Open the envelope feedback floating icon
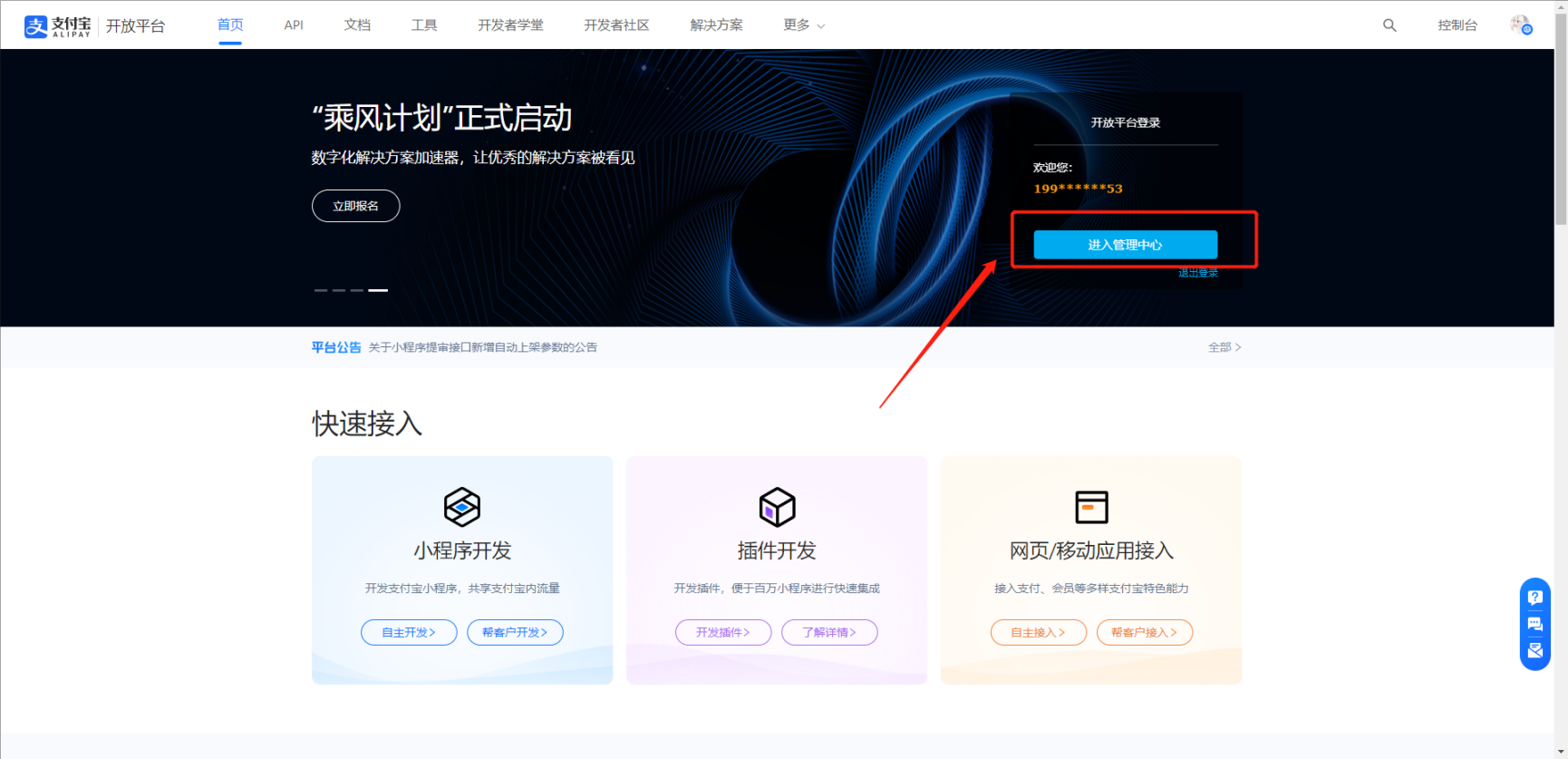This screenshot has width=1568, height=759. tap(1535, 650)
